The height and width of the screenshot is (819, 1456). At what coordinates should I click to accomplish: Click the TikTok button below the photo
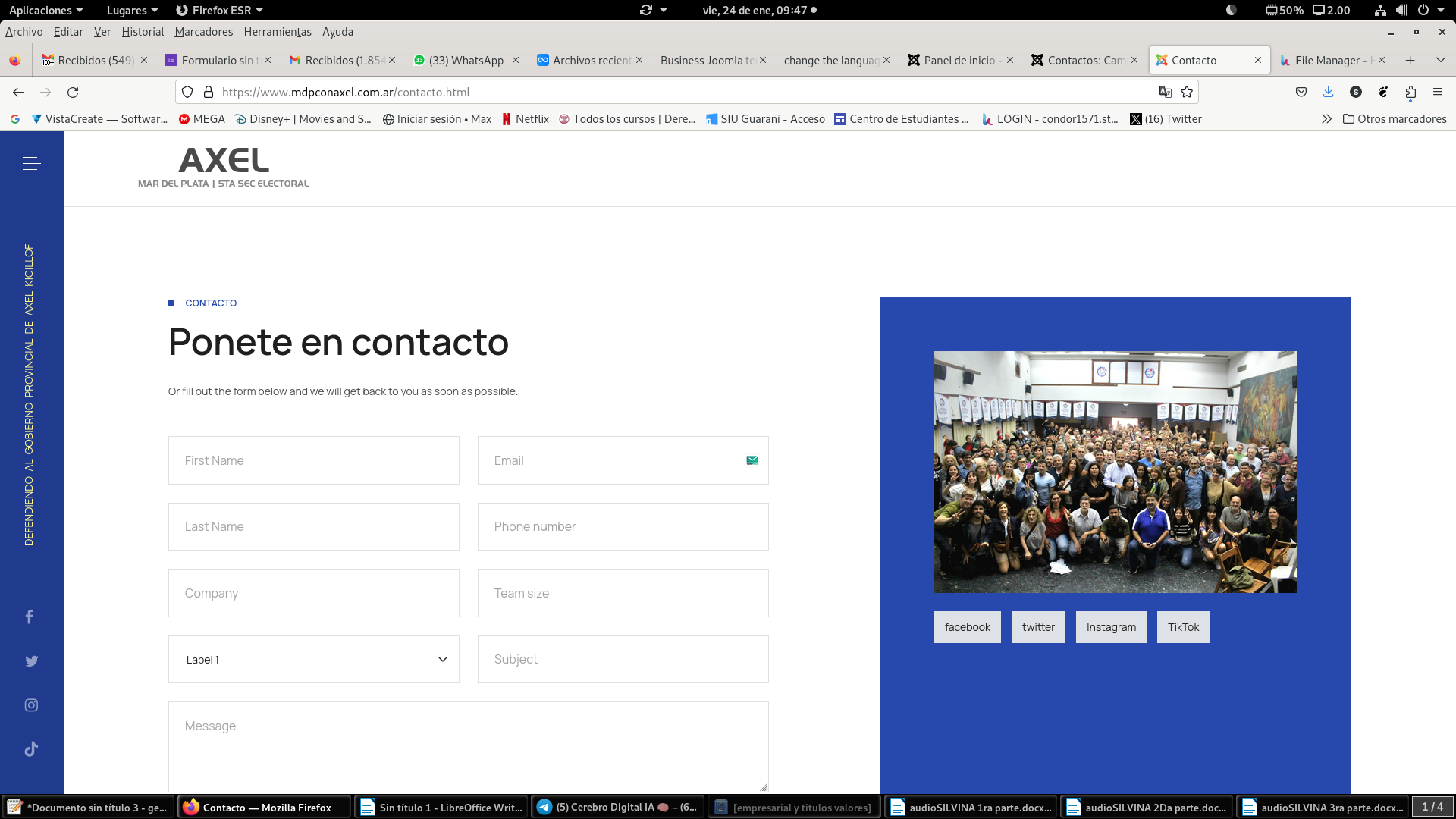coord(1183,627)
